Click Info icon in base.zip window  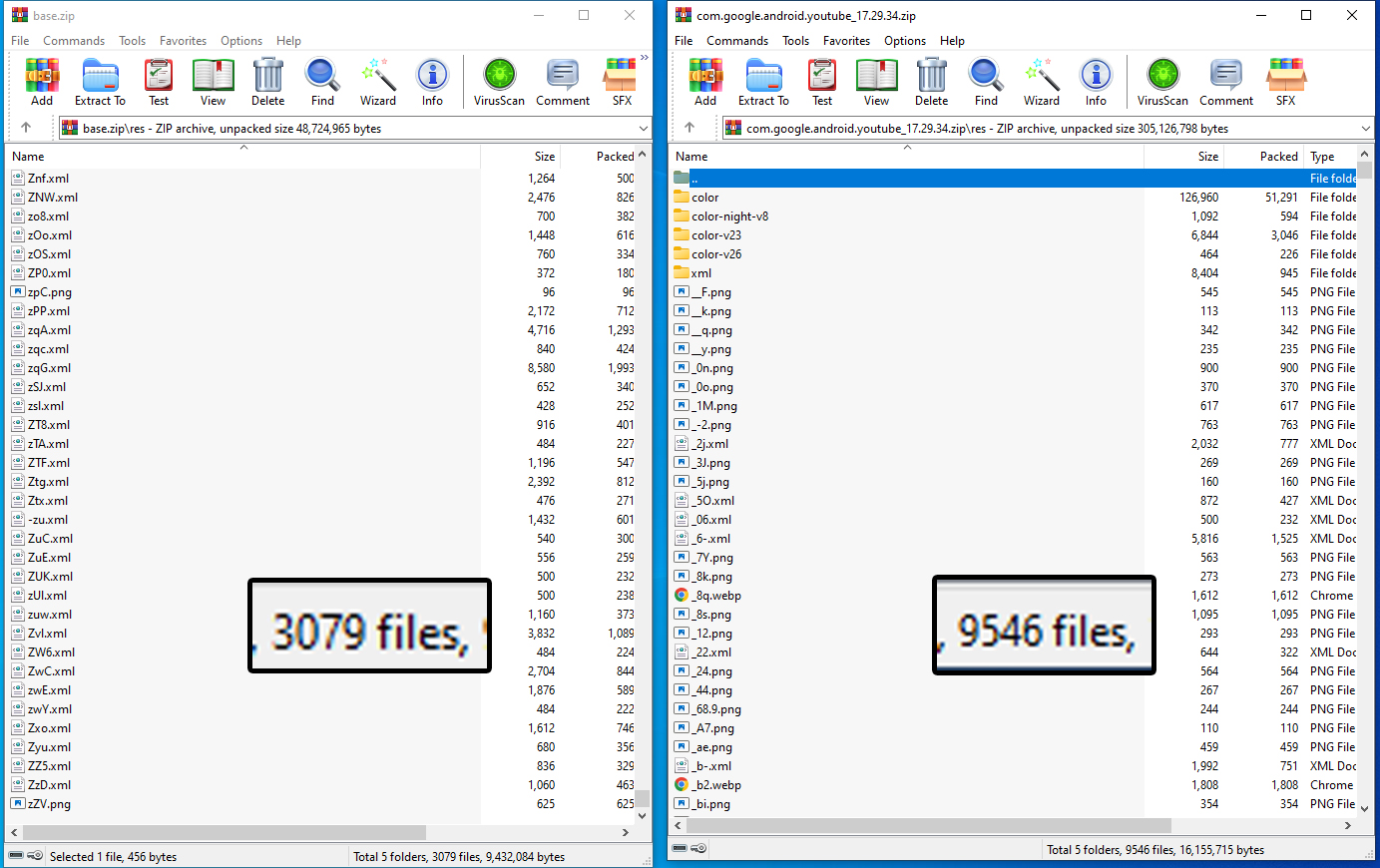(x=432, y=82)
